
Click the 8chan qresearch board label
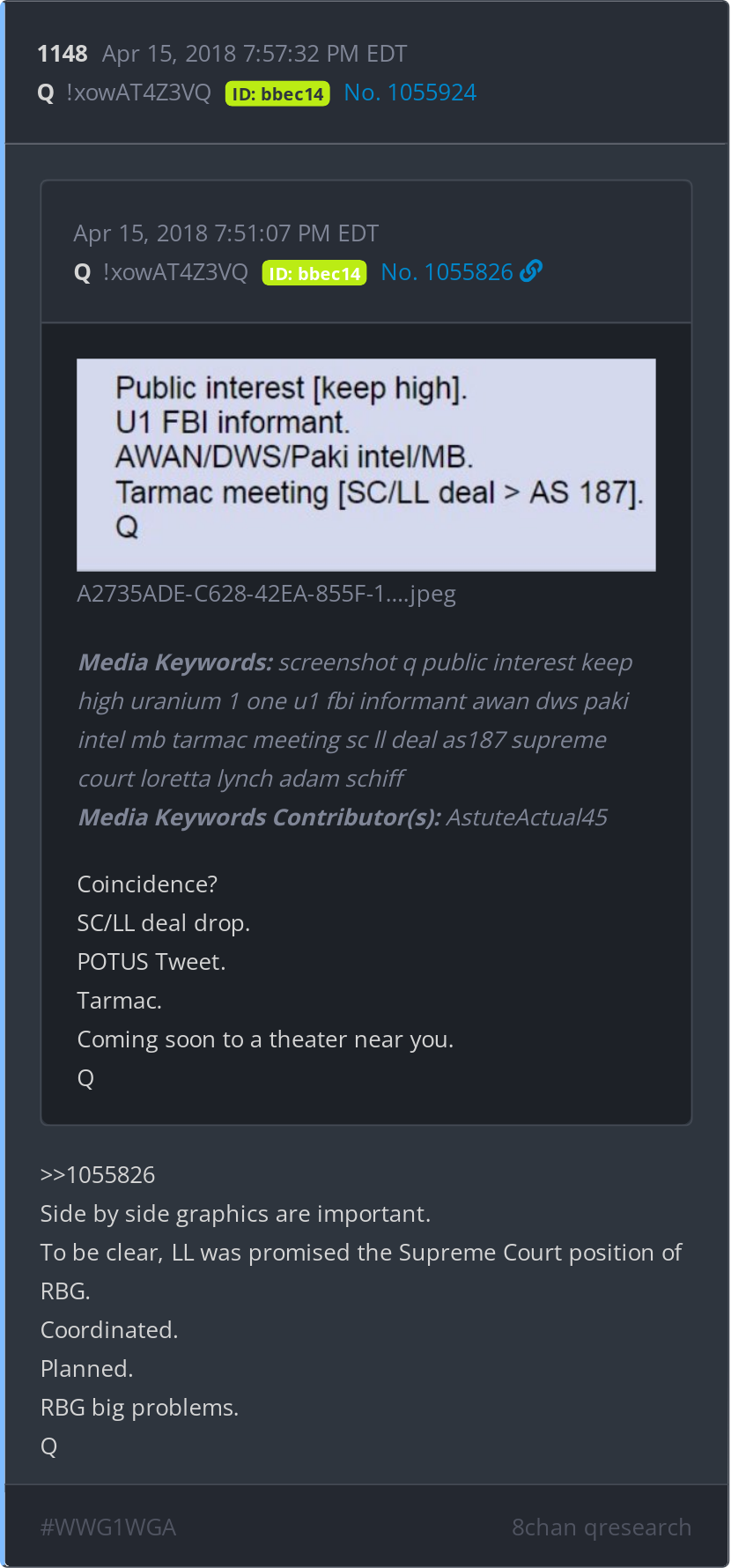pyautogui.click(x=602, y=1527)
